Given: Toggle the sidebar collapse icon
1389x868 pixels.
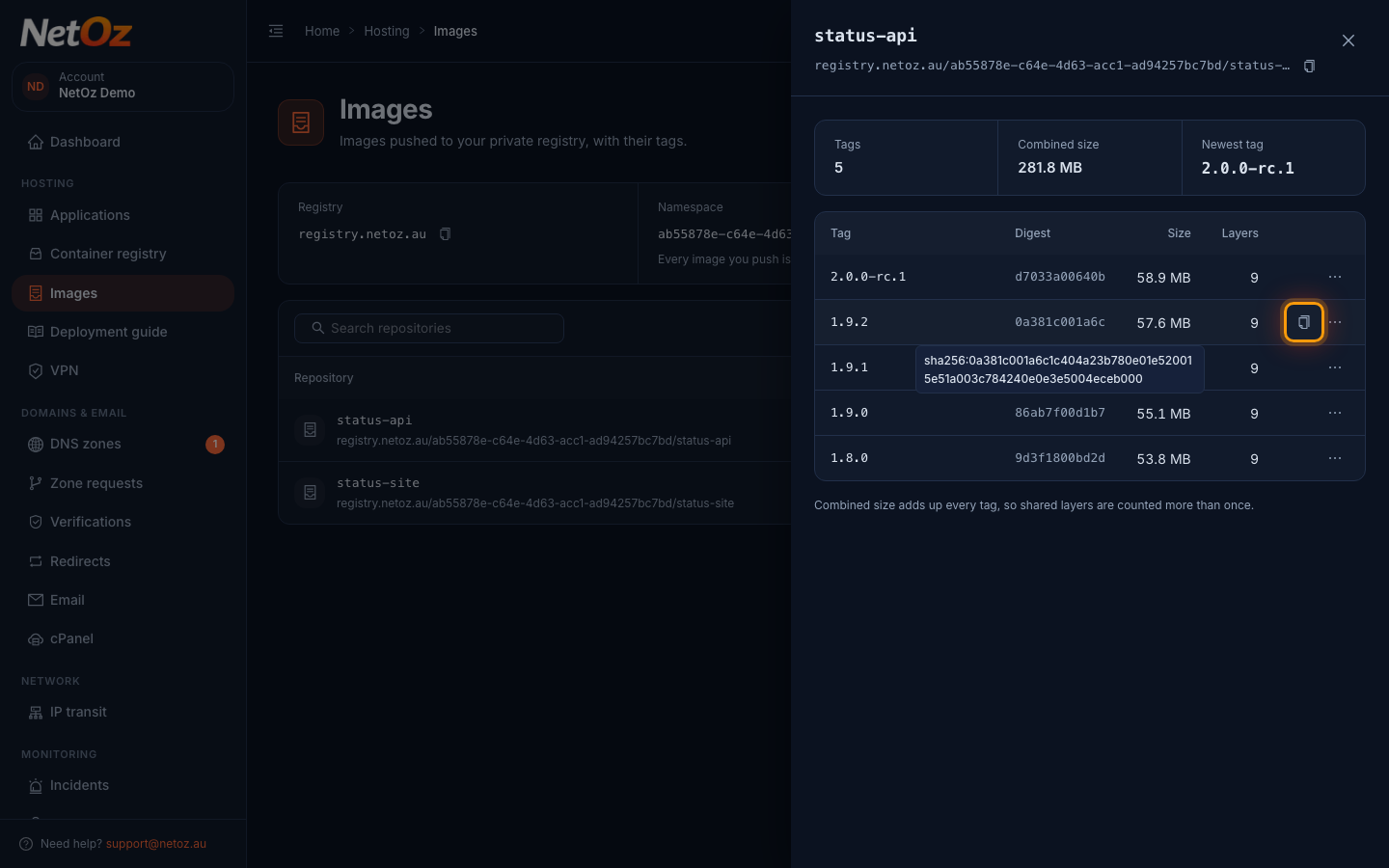Looking at the screenshot, I should pos(276,31).
